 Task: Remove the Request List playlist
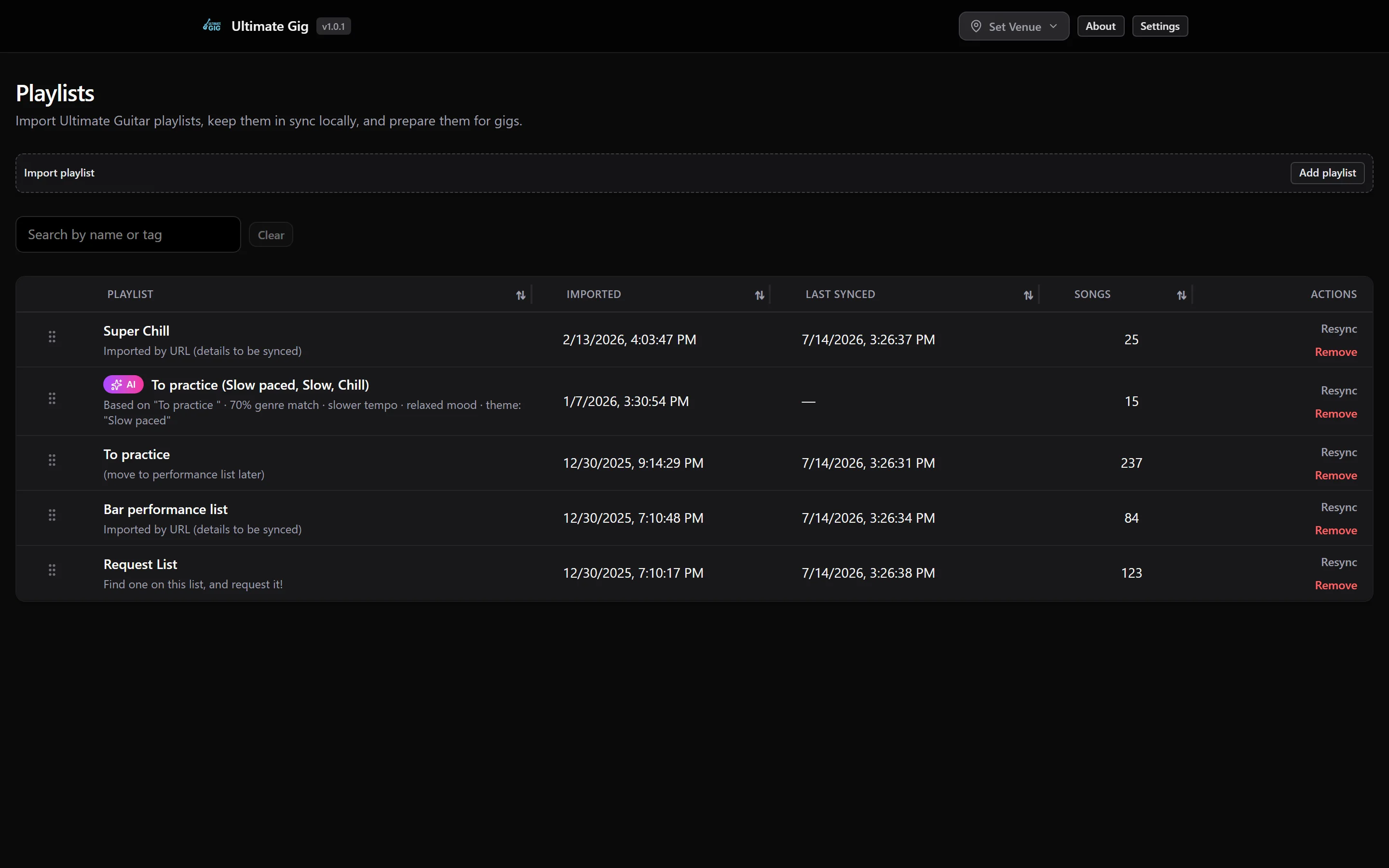(1335, 585)
